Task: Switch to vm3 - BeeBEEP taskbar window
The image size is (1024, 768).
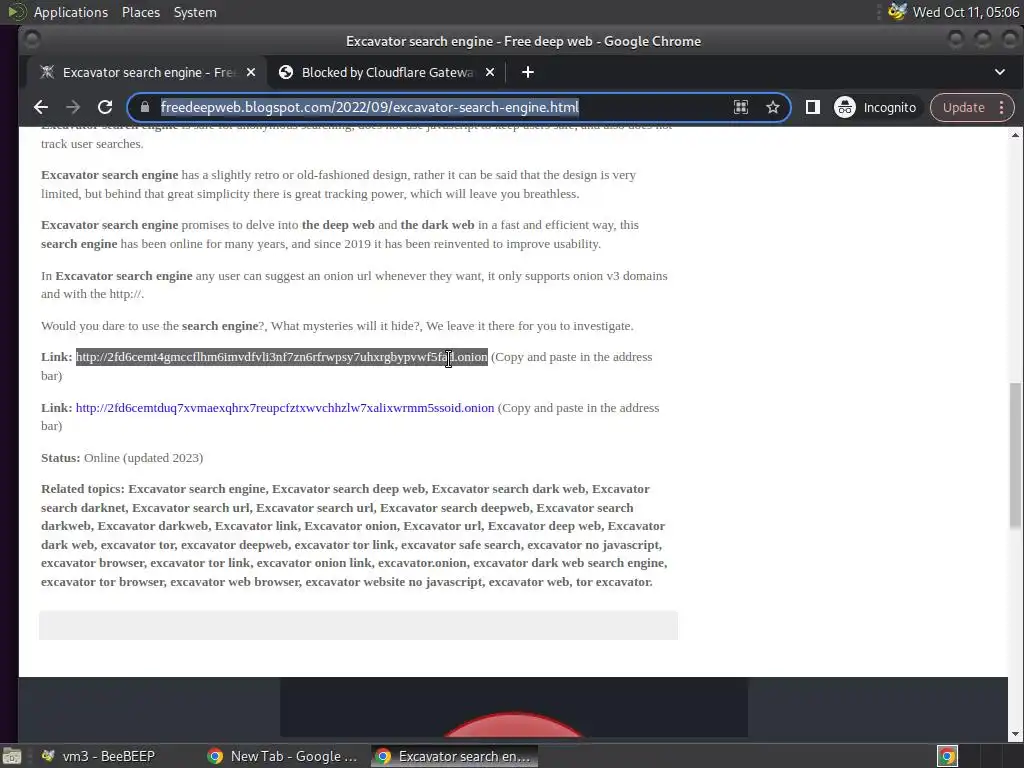Action: (98, 756)
